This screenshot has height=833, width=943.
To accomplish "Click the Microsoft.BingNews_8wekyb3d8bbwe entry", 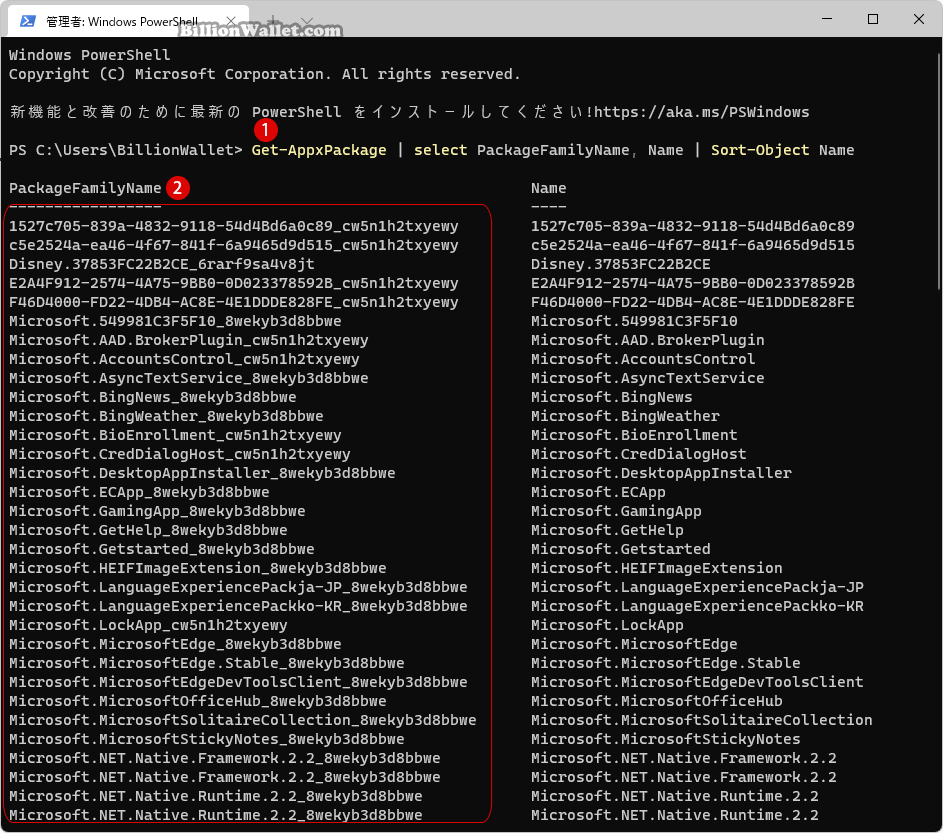I will [153, 397].
